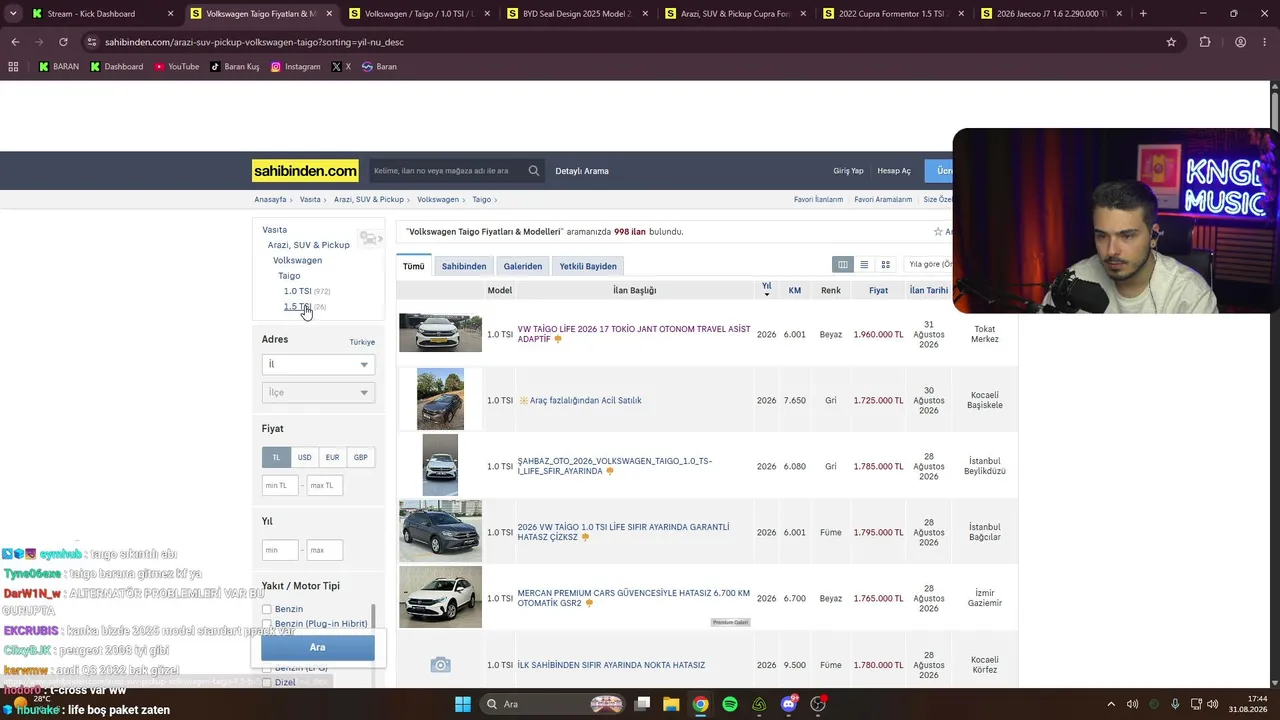The image size is (1280, 720).
Task: Switch to the list view icon
Action: click(864, 265)
